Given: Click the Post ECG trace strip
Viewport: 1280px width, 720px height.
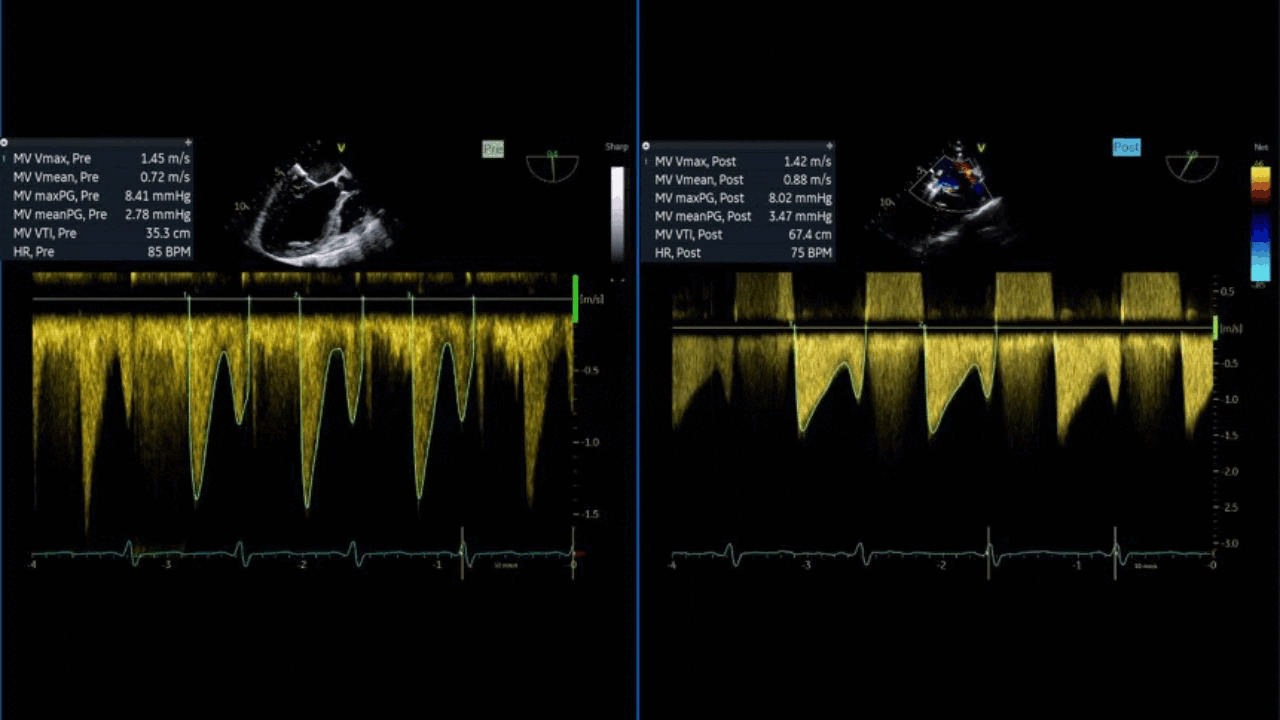Looking at the screenshot, I should pyautogui.click(x=940, y=553).
